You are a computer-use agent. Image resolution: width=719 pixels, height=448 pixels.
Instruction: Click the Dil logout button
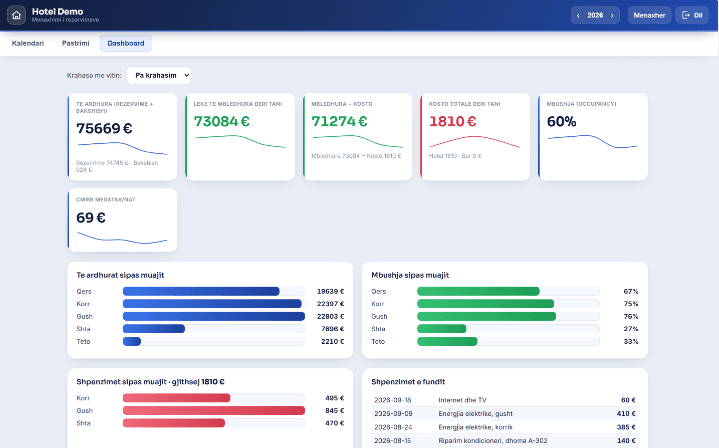click(692, 15)
